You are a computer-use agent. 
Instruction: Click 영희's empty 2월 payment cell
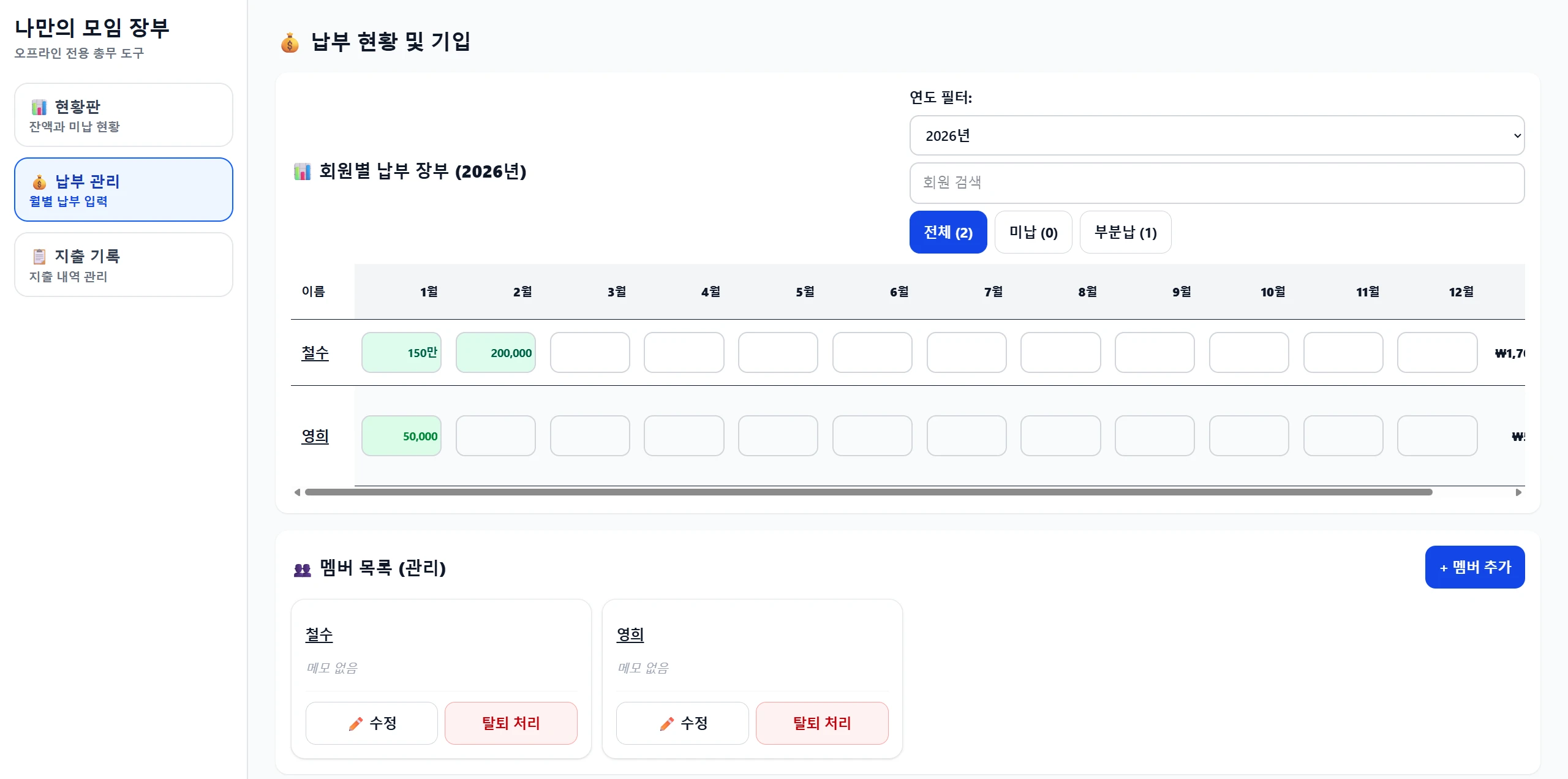coord(496,436)
